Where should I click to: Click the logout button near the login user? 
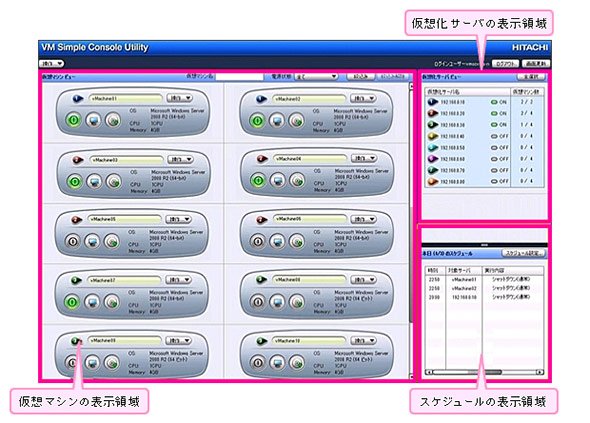pyautogui.click(x=505, y=64)
